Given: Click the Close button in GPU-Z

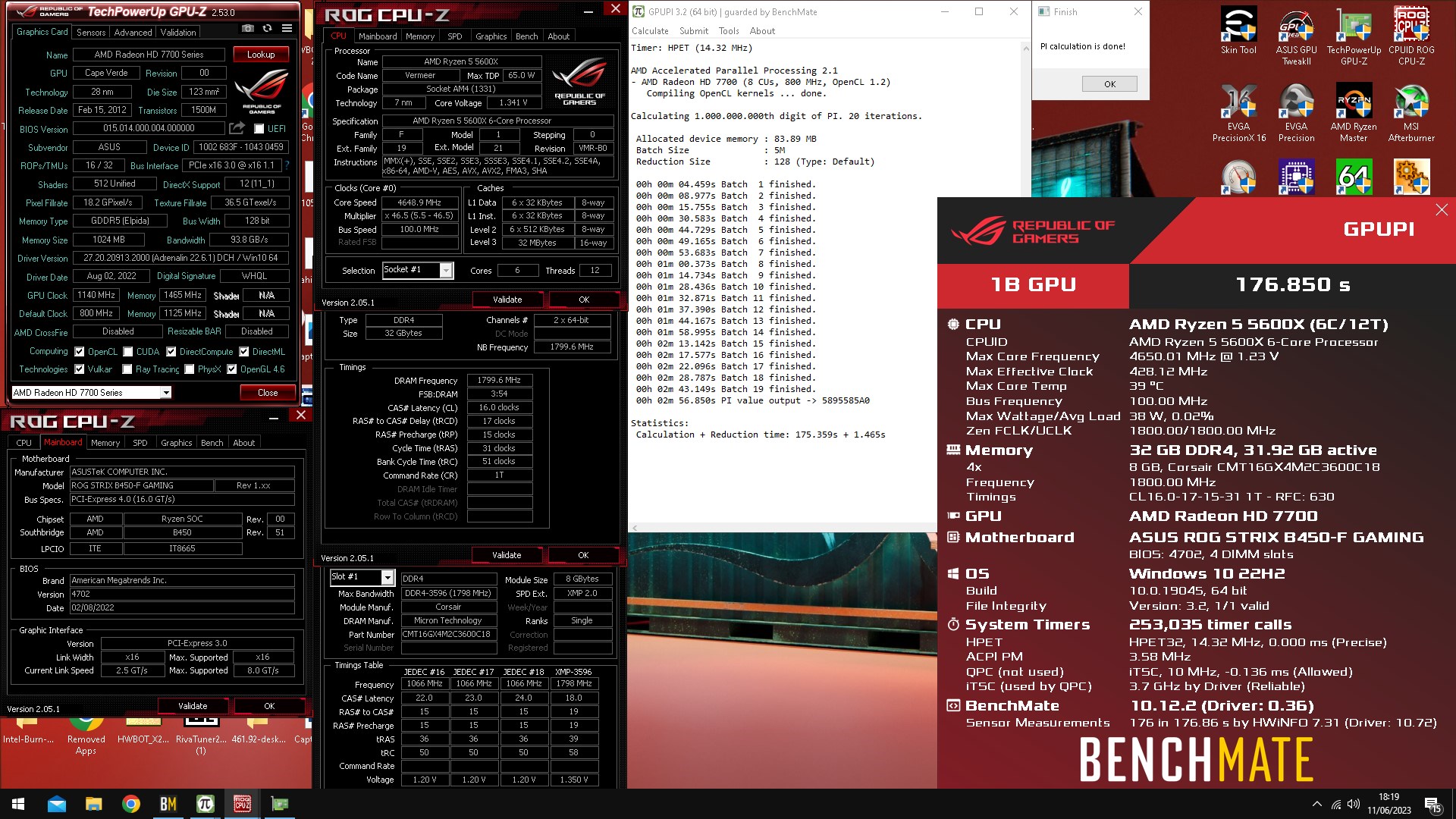Looking at the screenshot, I should point(268,393).
